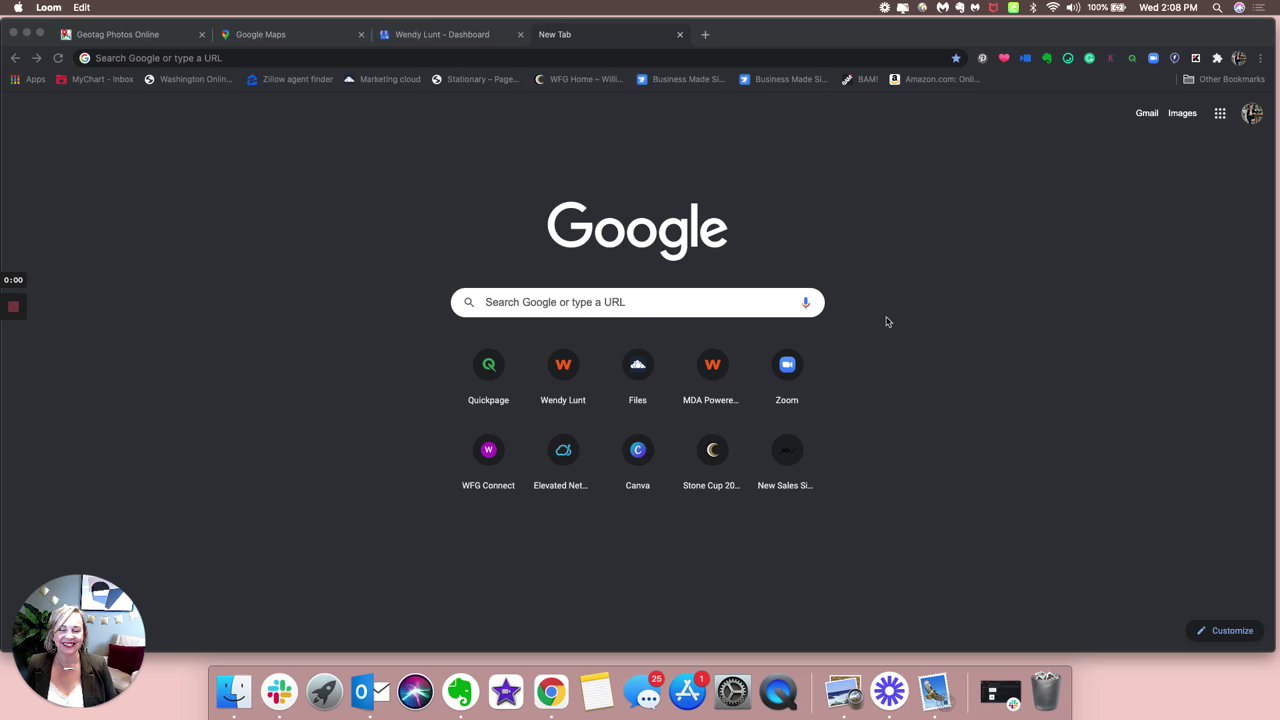Click the Customize button
Viewport: 1280px width, 720px height.
pos(1225,631)
